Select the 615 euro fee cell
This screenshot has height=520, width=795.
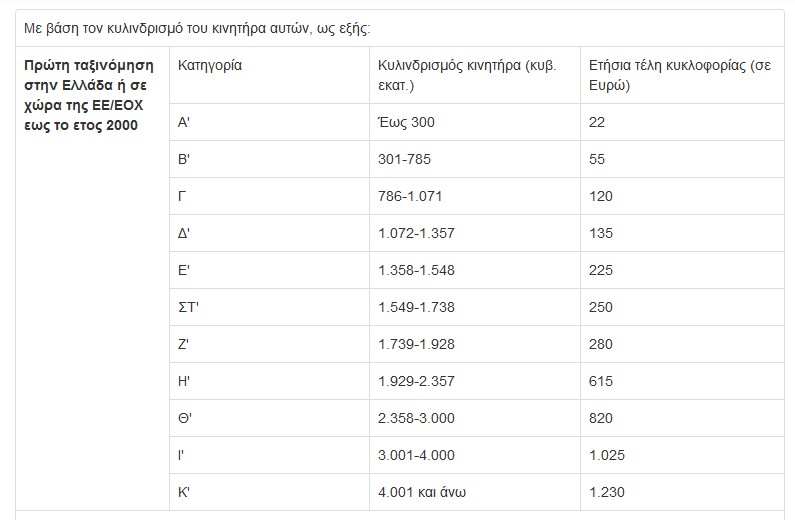[601, 381]
